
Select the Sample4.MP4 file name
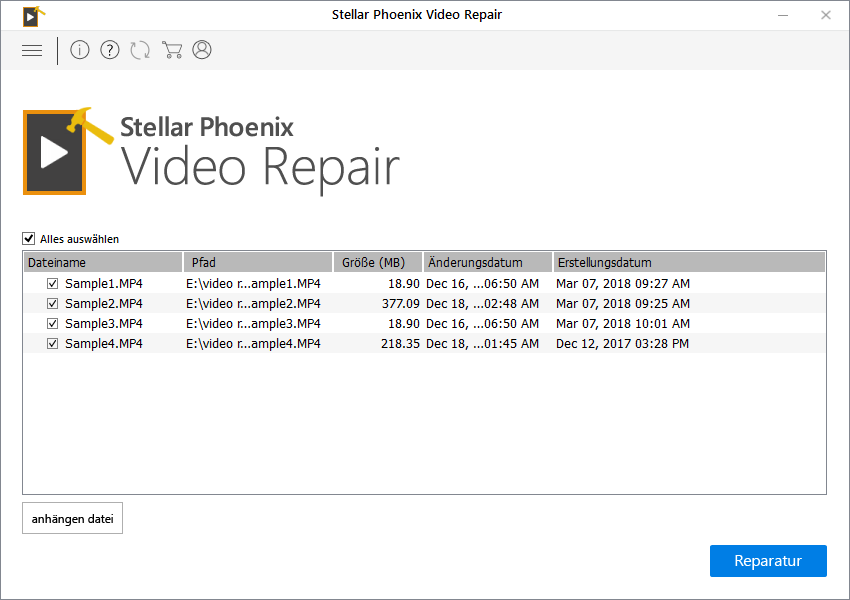click(x=104, y=344)
